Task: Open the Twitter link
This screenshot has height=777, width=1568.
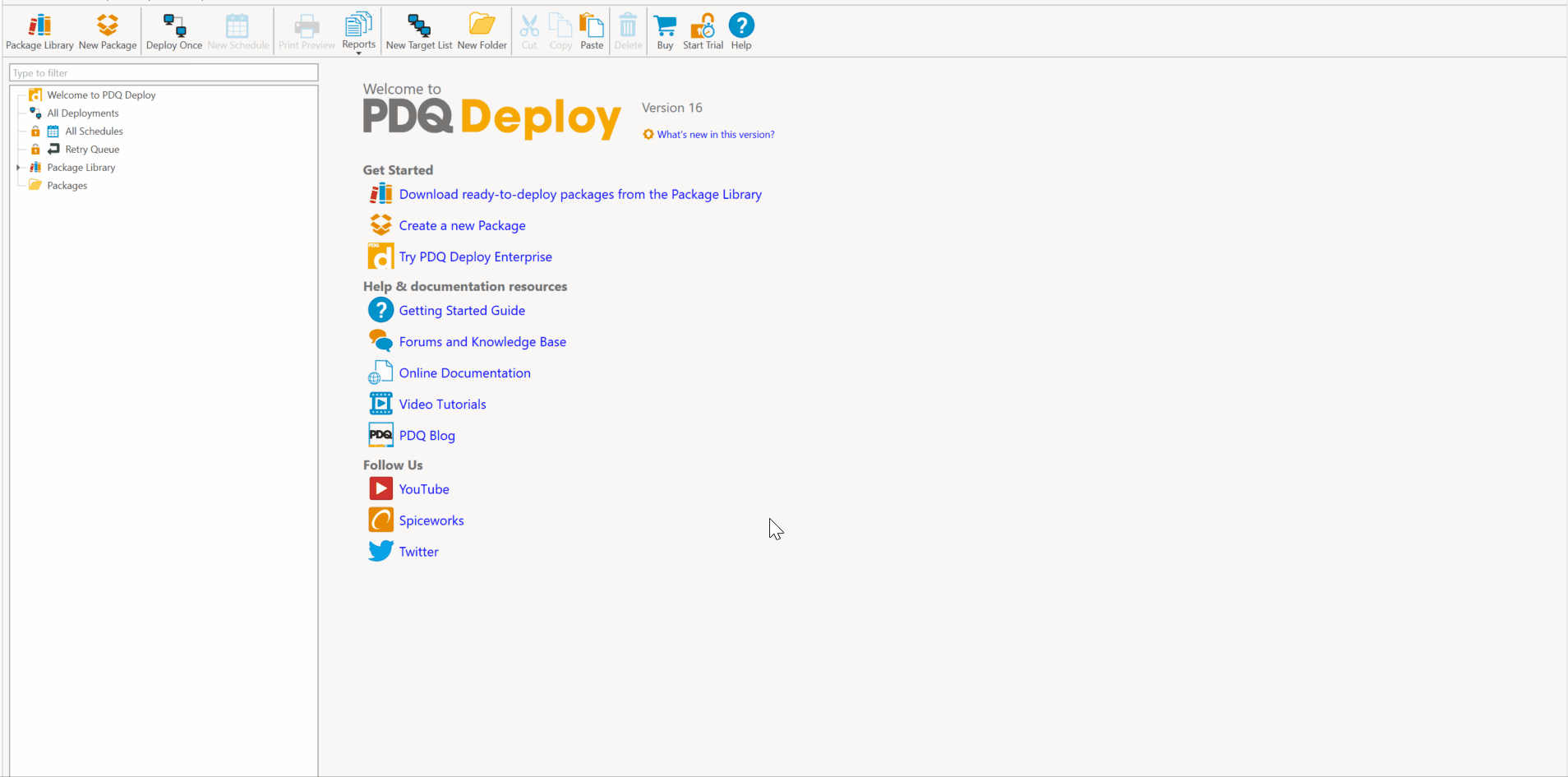Action: click(418, 552)
